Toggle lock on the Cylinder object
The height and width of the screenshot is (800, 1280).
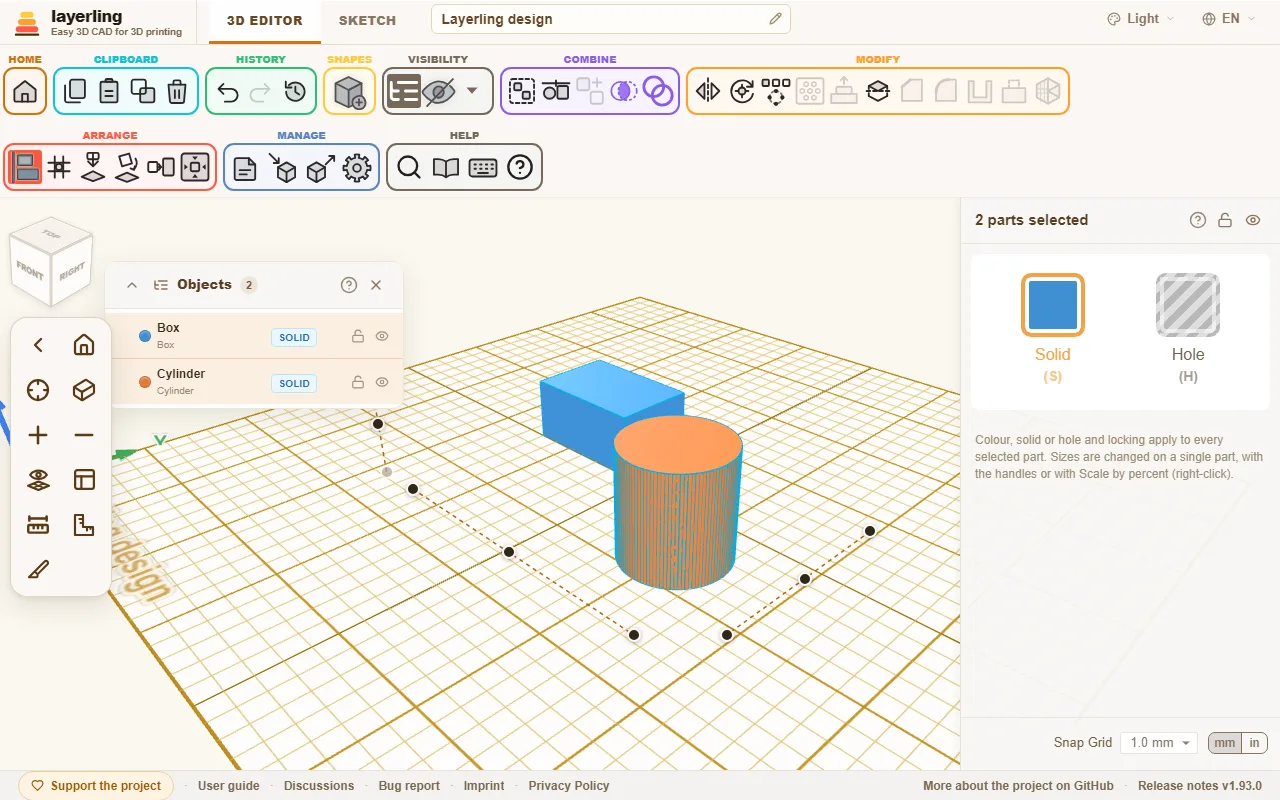358,382
